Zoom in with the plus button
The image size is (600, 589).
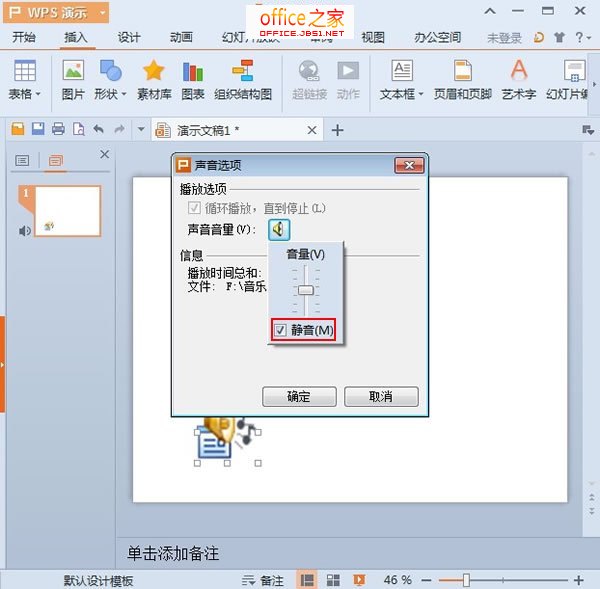pos(579,580)
